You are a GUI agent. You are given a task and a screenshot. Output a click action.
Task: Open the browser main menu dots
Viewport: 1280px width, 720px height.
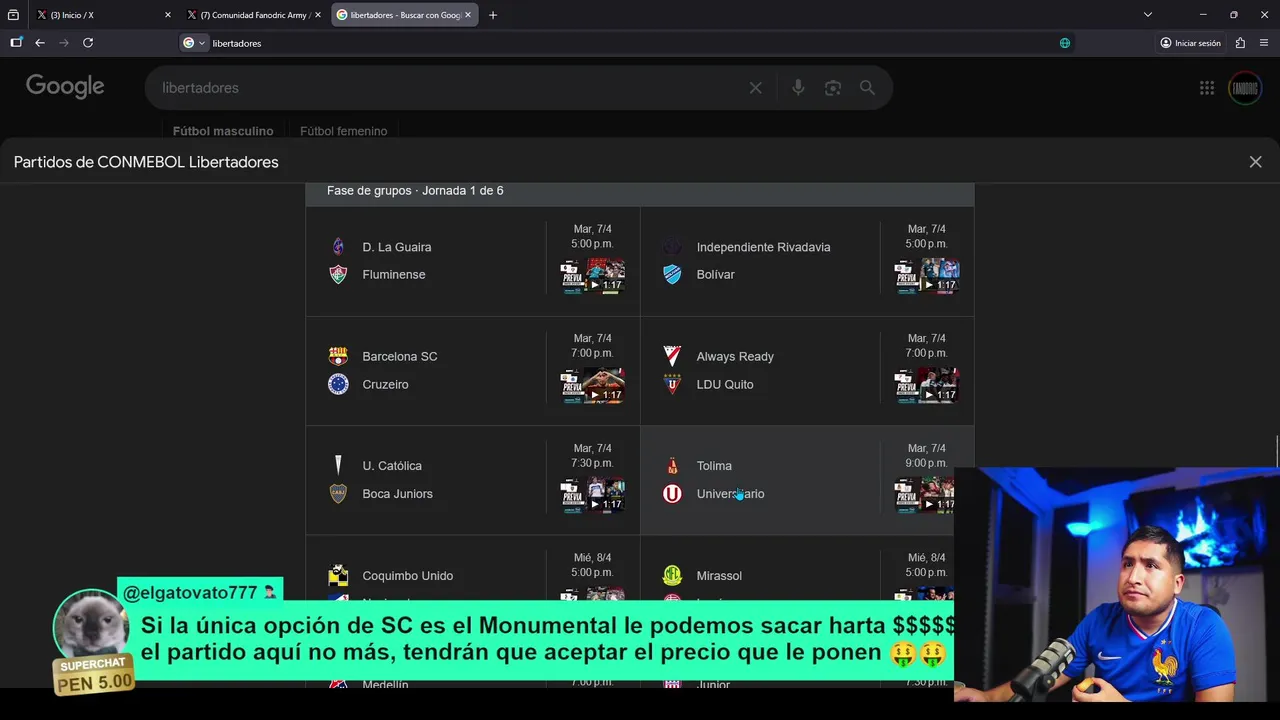[x=1264, y=43]
